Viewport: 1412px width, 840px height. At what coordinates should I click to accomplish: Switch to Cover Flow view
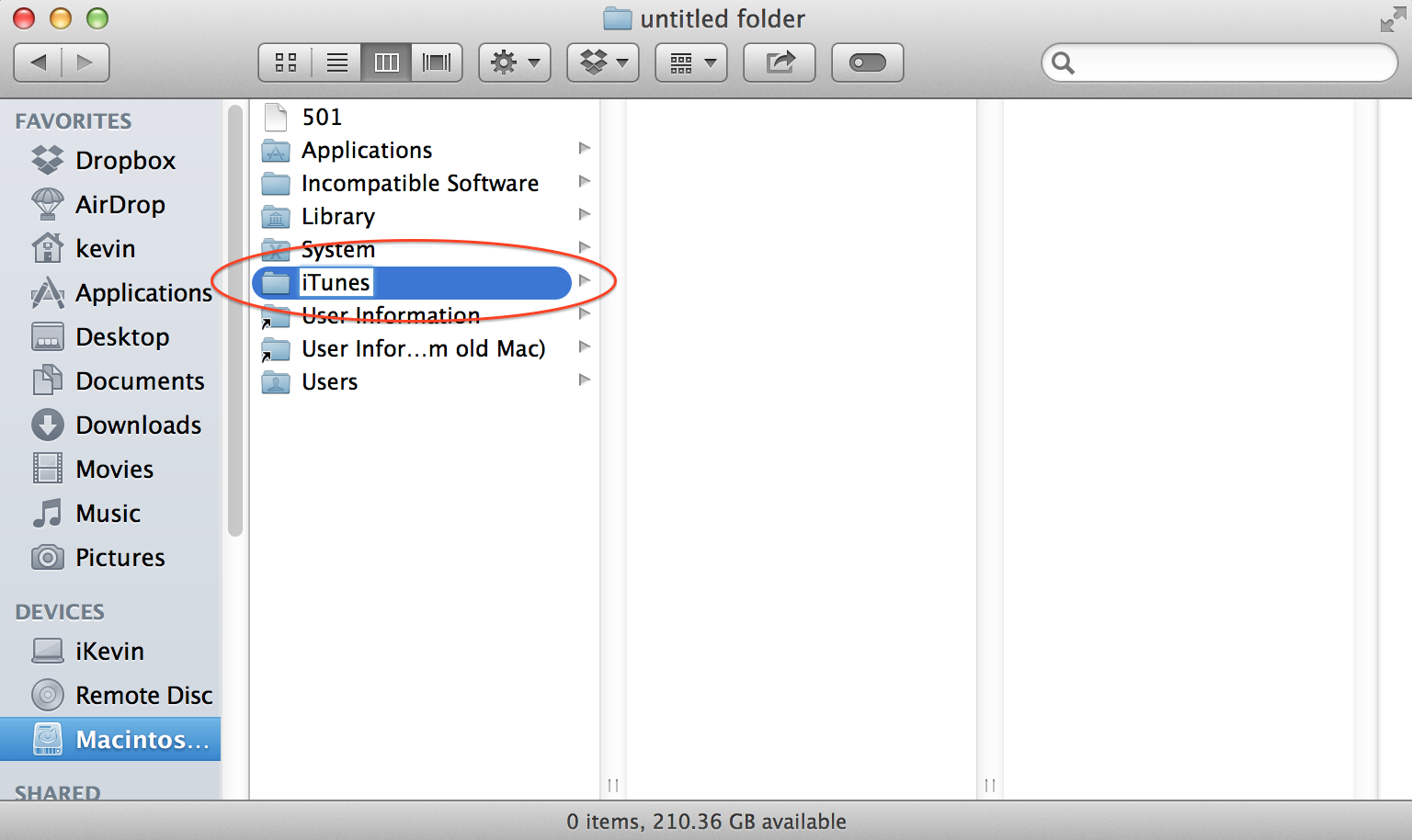tap(437, 62)
